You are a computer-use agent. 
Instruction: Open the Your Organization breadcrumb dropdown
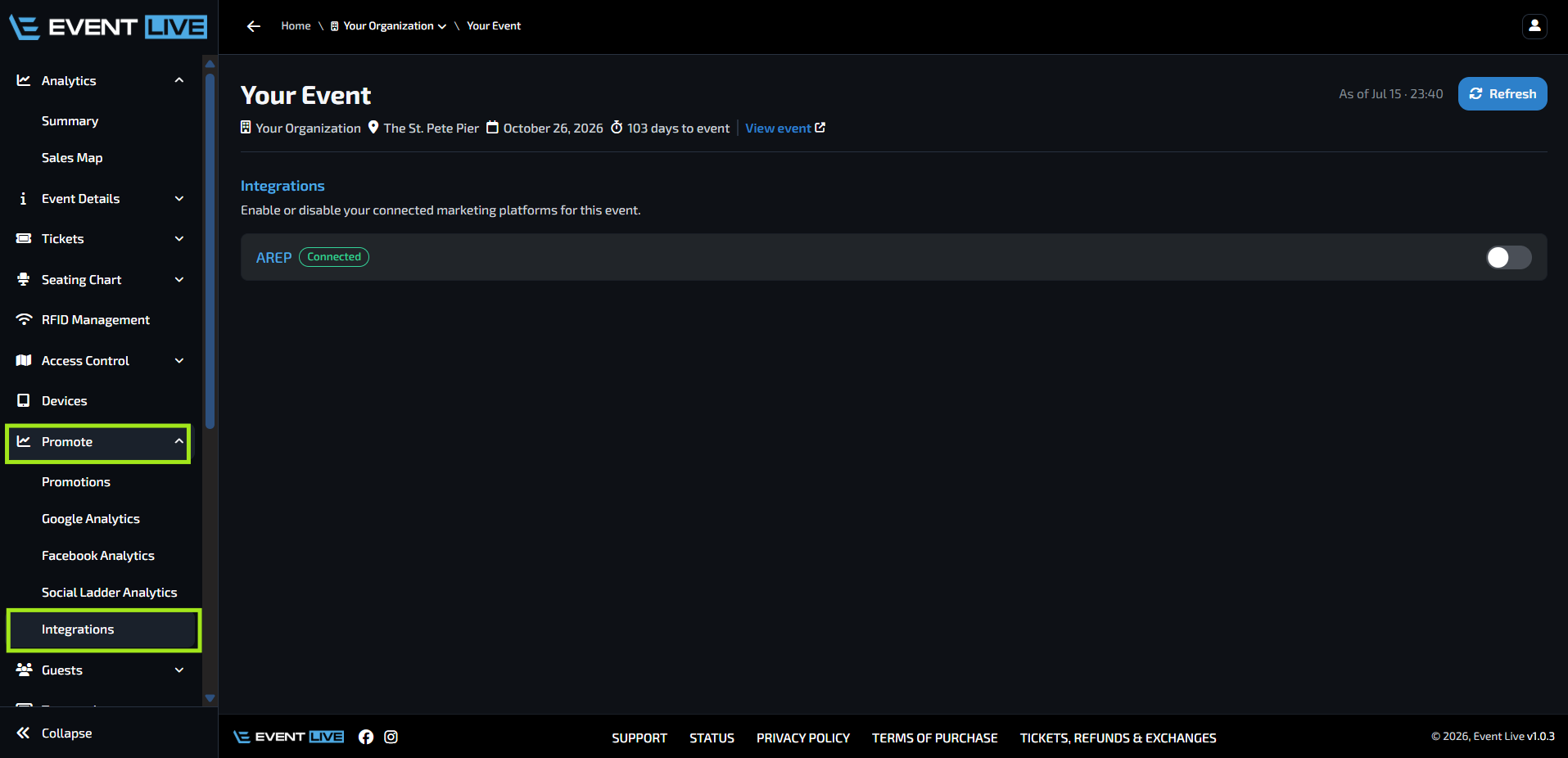coord(389,26)
